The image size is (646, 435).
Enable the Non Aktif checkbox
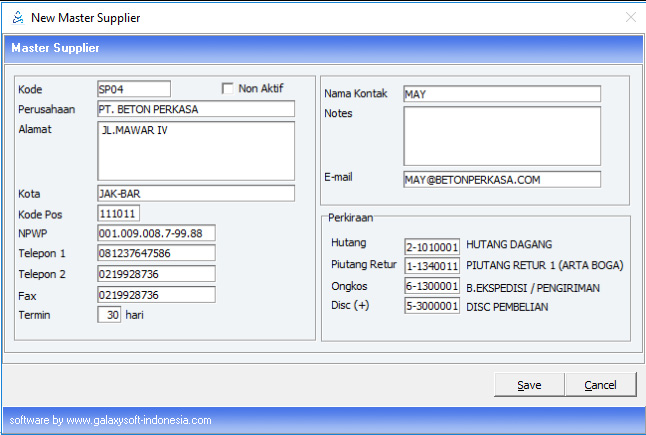(x=227, y=88)
